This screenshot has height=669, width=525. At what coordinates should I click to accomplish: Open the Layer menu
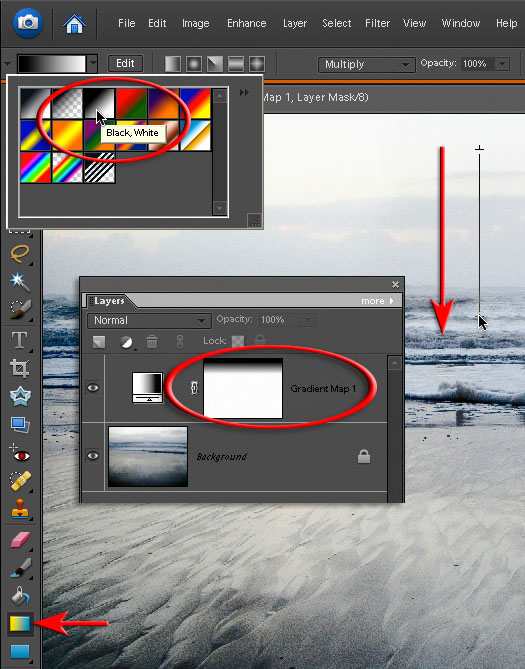(x=295, y=23)
